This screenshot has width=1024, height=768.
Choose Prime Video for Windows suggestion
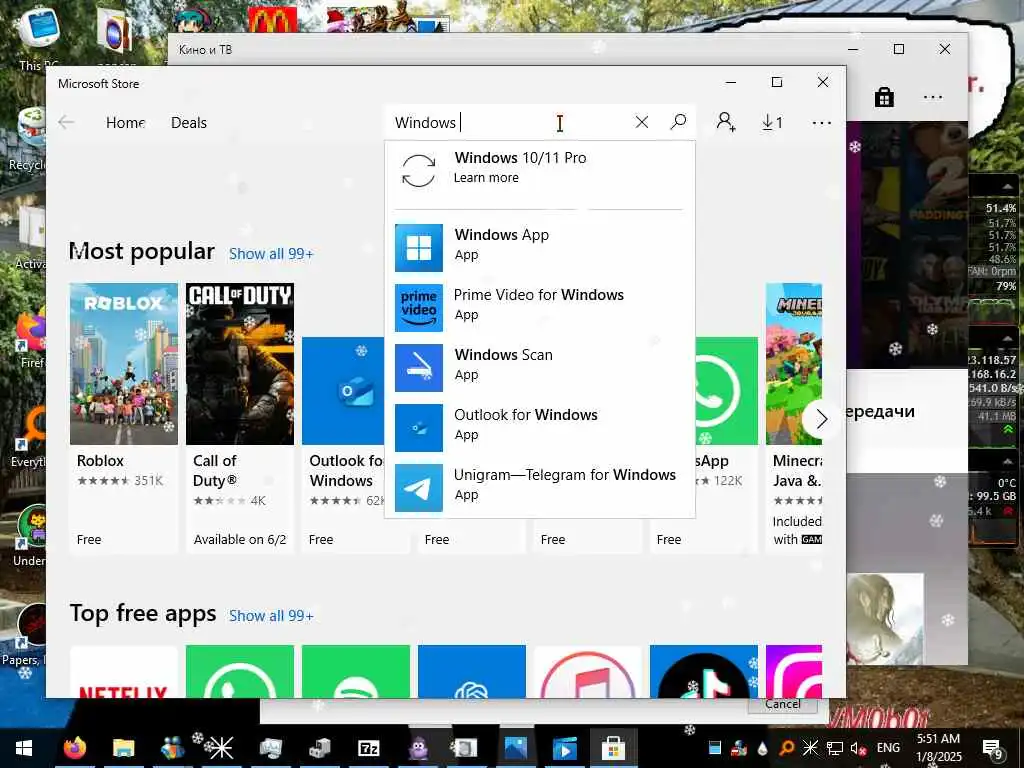coord(539,308)
